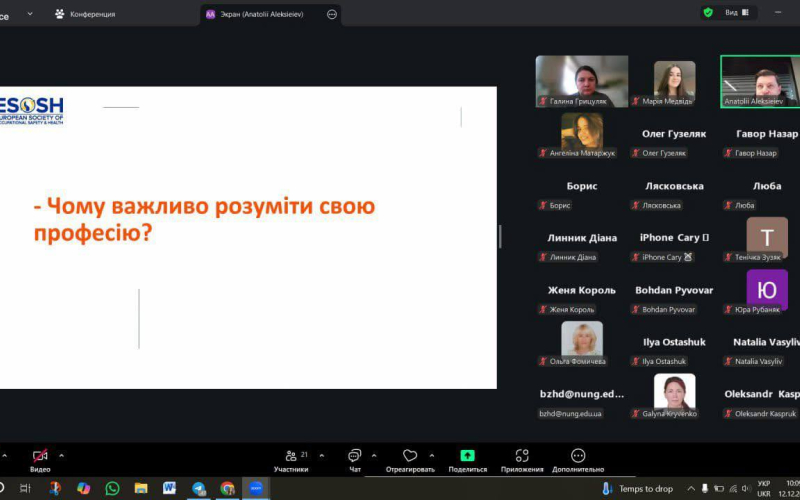Expand arrow next to Участники
Viewport: 800px width, 500px height.
click(316, 455)
